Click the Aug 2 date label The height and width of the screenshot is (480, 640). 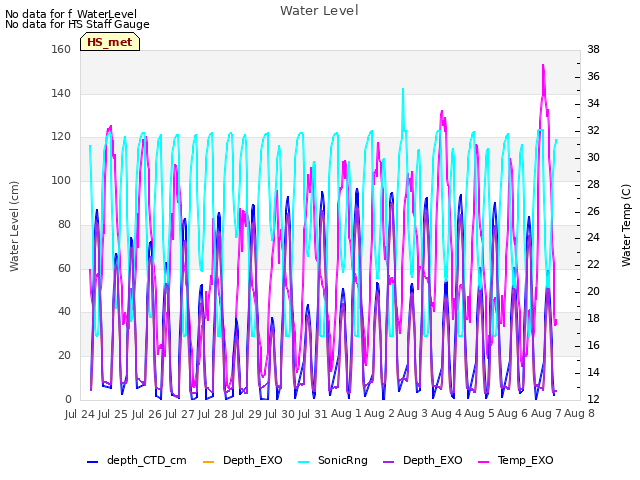pos(379,414)
